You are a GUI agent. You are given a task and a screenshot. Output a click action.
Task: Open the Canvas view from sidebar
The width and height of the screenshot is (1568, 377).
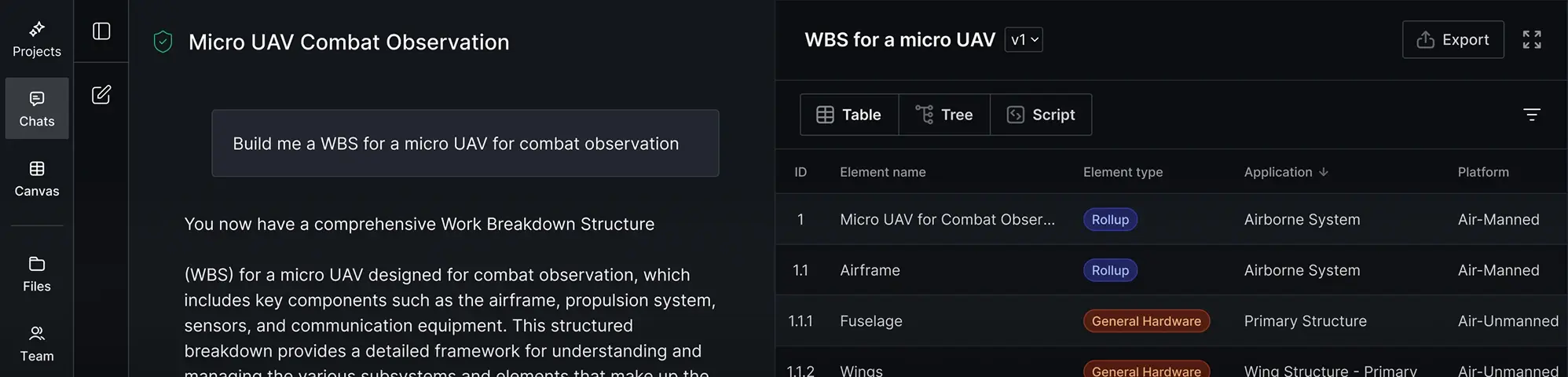pyautogui.click(x=37, y=178)
